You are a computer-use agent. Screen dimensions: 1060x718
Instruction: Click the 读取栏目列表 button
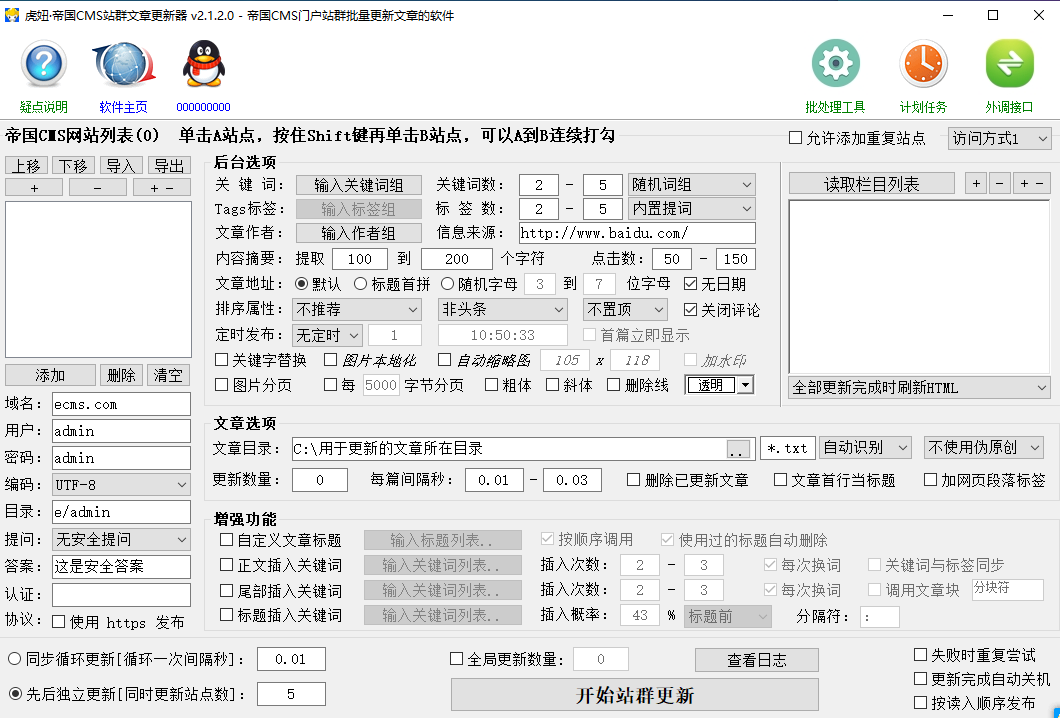[871, 184]
